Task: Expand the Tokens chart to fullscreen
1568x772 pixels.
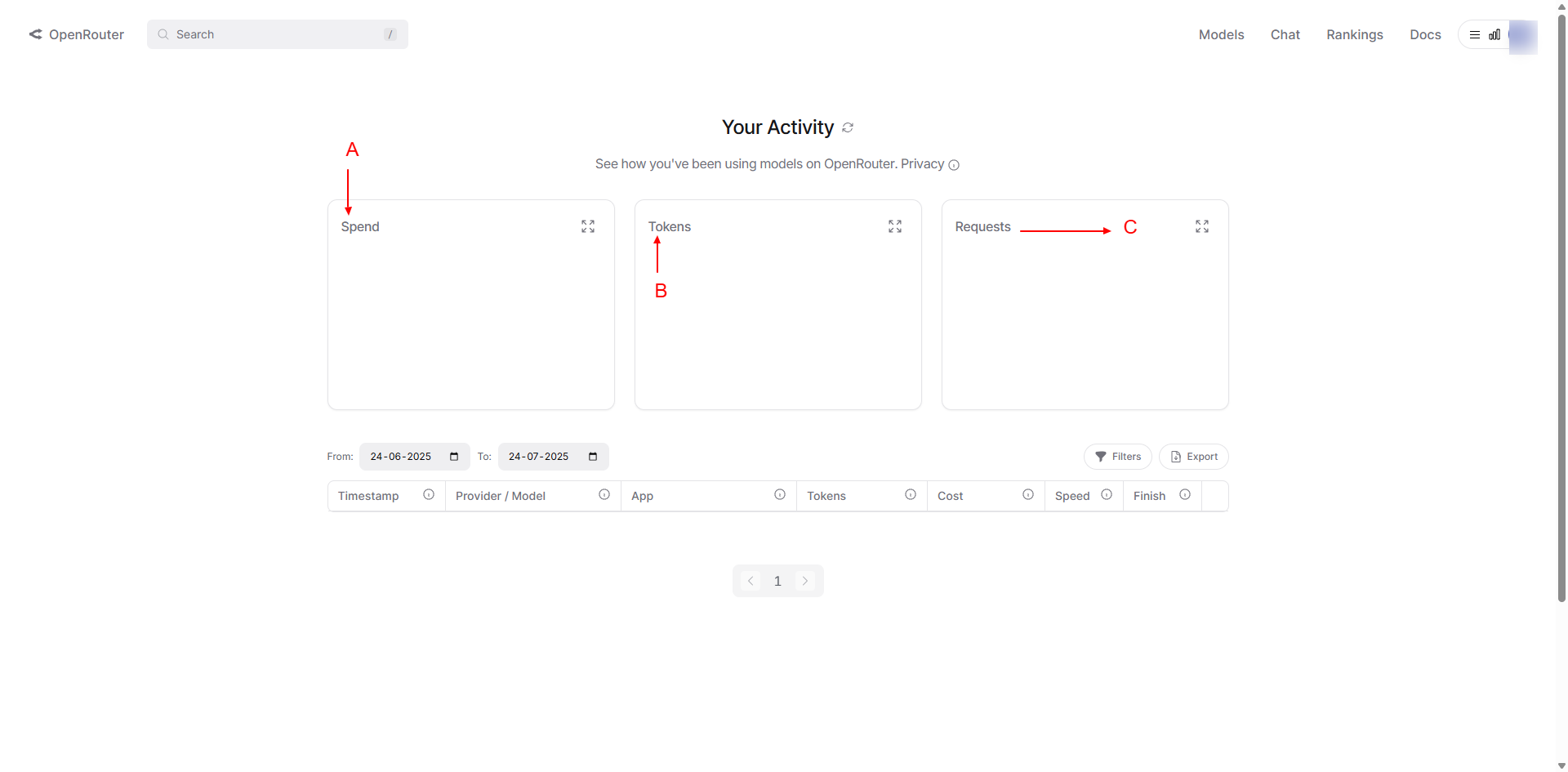Action: [895, 226]
